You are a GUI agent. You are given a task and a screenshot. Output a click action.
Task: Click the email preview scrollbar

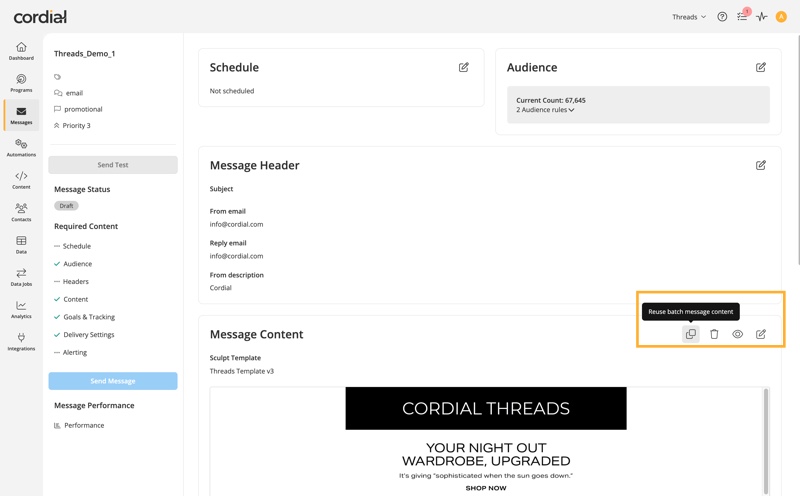coord(766,441)
